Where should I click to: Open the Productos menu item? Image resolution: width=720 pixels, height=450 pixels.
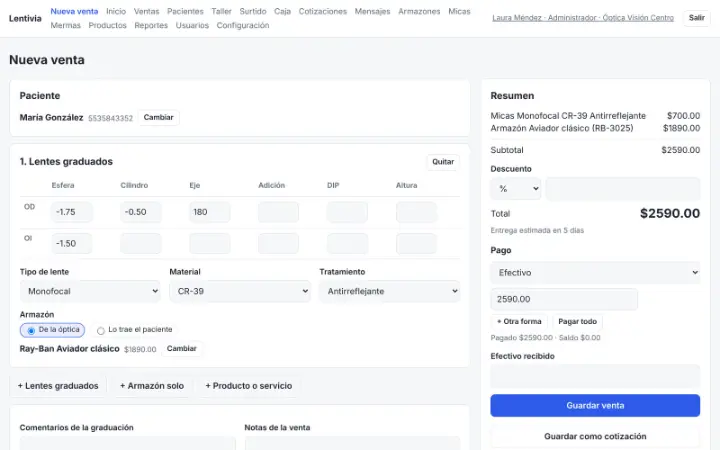coord(107,25)
